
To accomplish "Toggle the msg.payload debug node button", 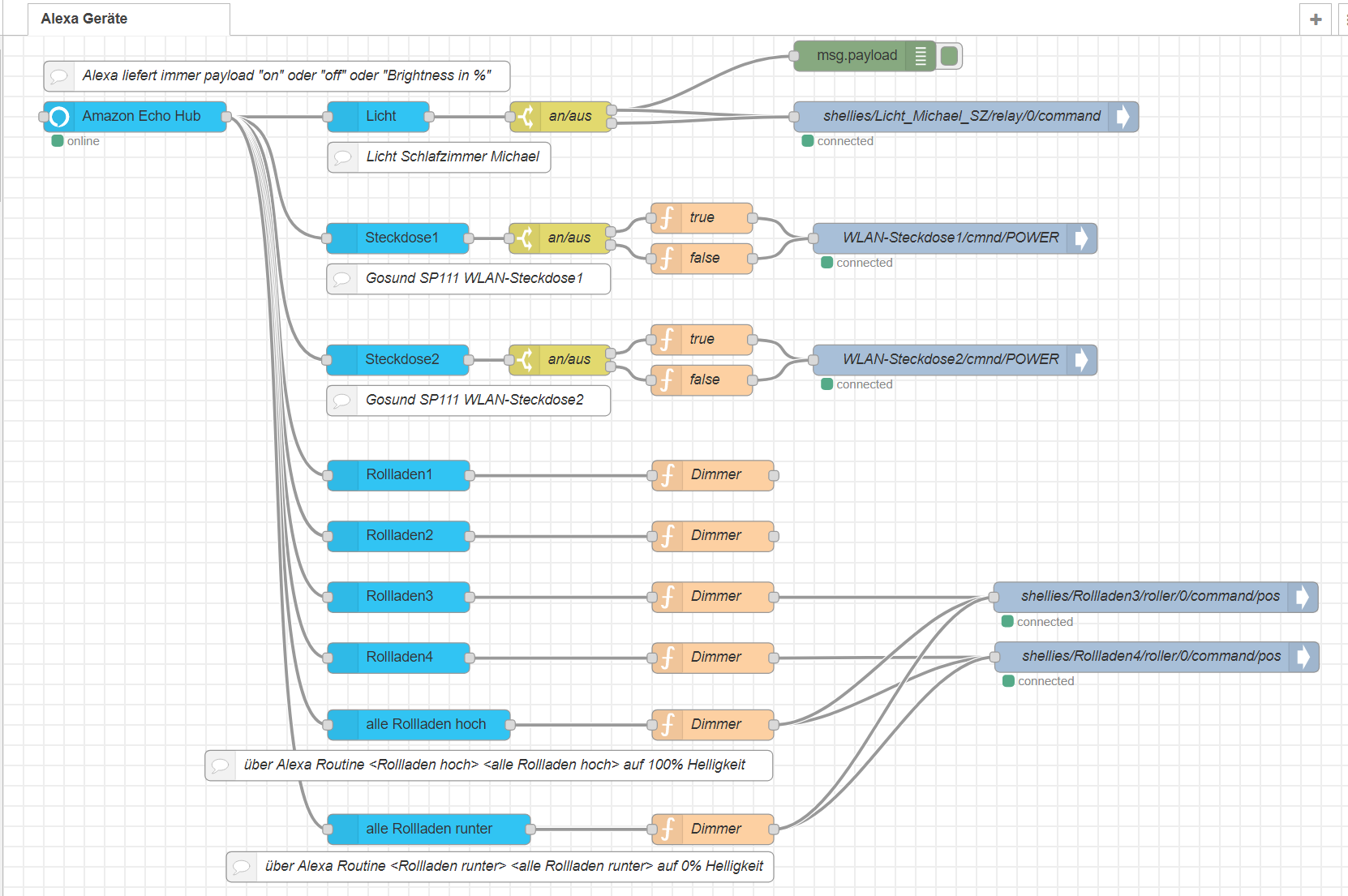I will [x=950, y=56].
